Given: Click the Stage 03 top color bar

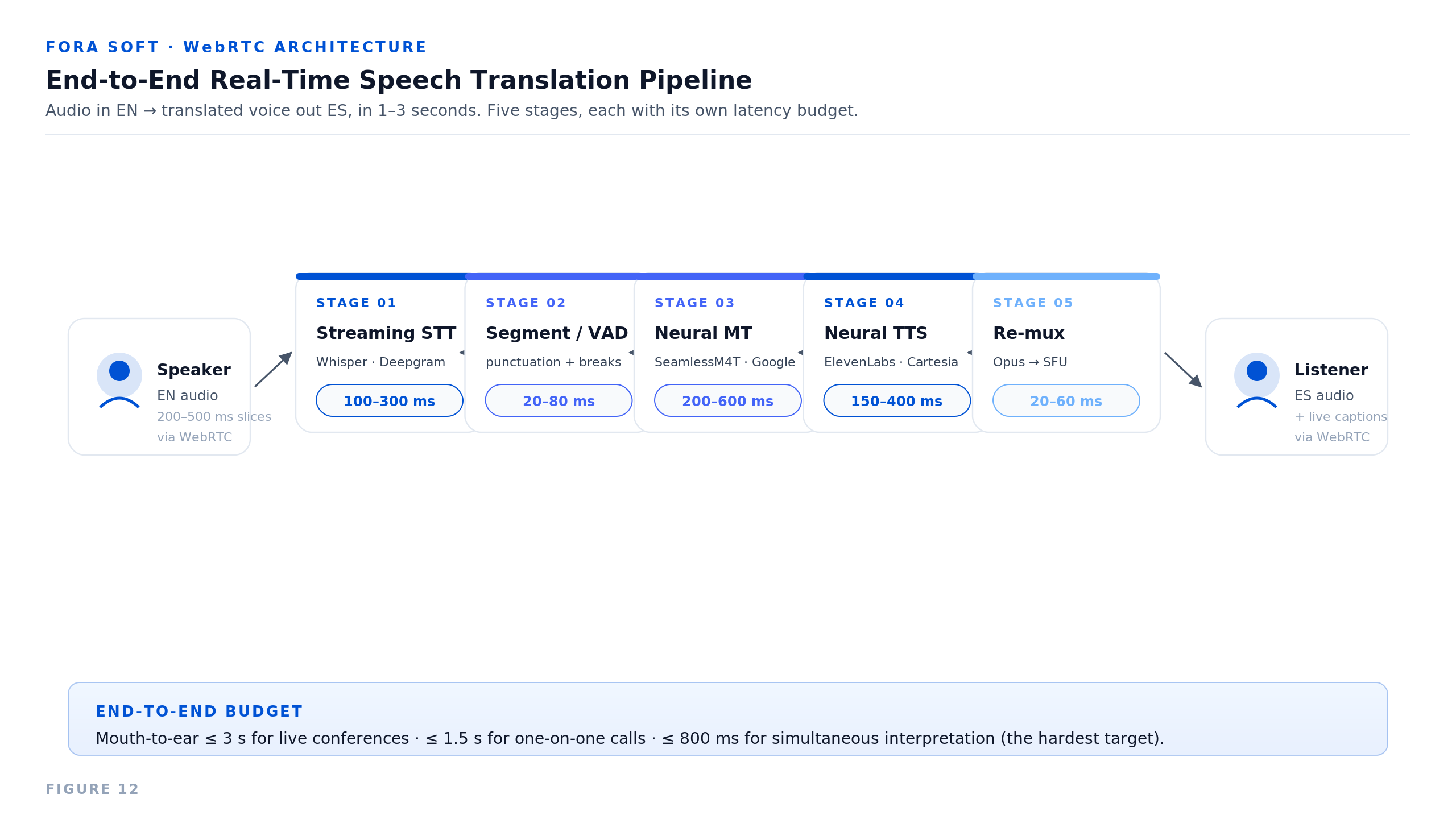Looking at the screenshot, I should coord(719,276).
